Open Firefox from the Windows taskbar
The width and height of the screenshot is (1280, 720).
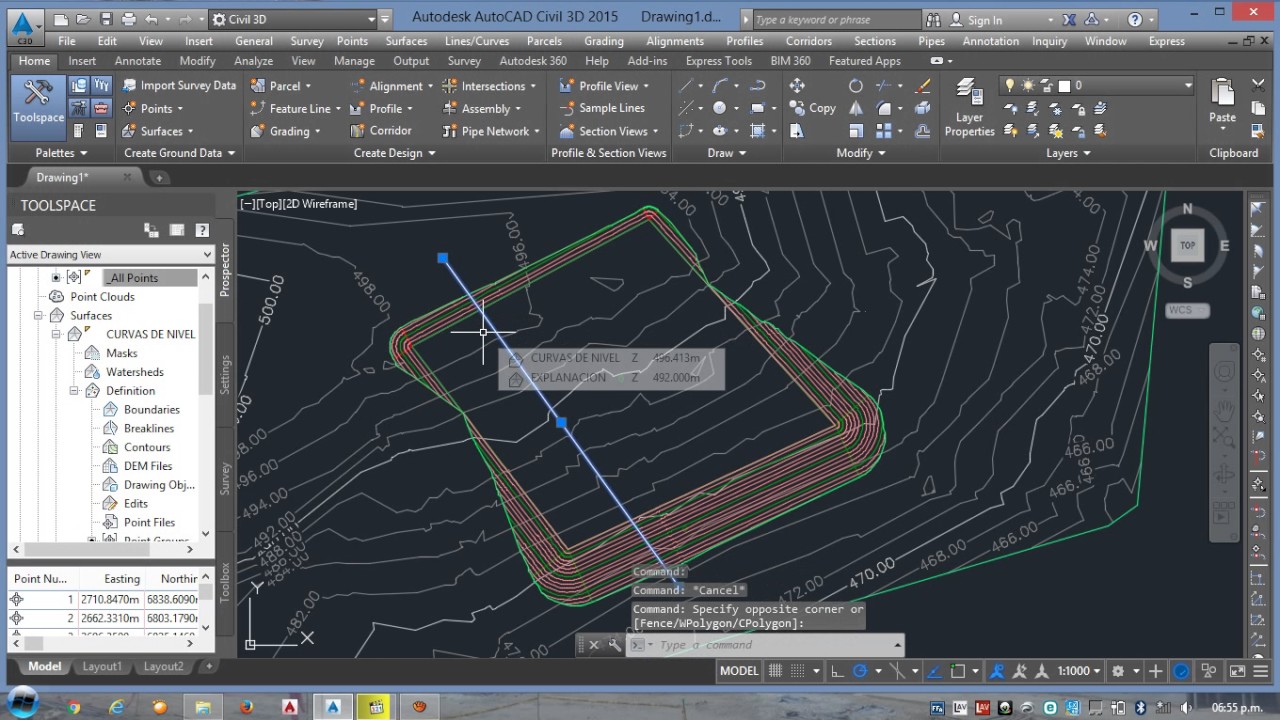(246, 707)
